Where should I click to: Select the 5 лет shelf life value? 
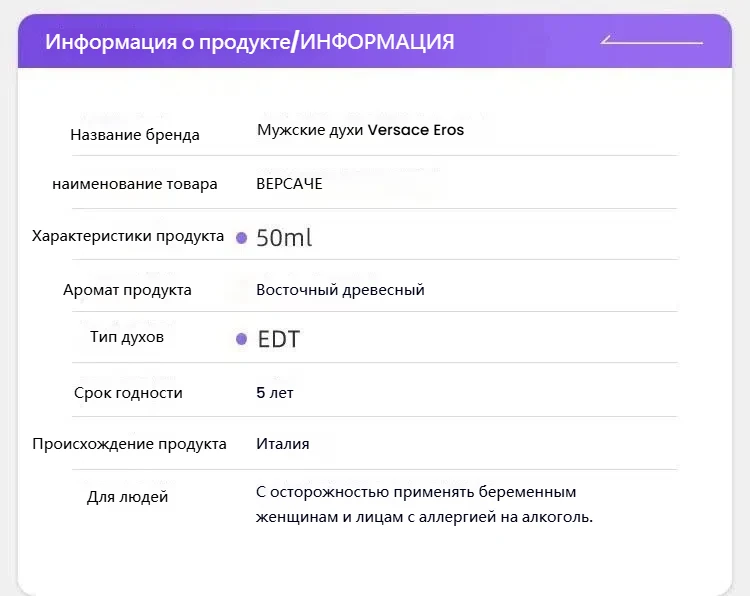coord(275,393)
